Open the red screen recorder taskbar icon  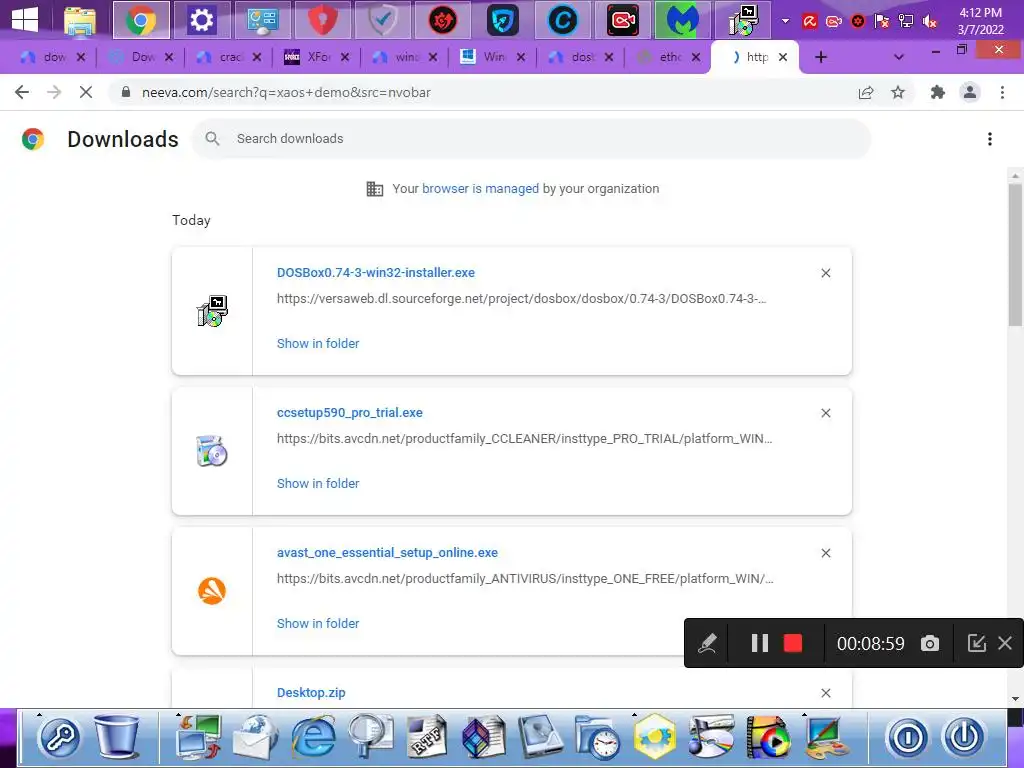622,20
